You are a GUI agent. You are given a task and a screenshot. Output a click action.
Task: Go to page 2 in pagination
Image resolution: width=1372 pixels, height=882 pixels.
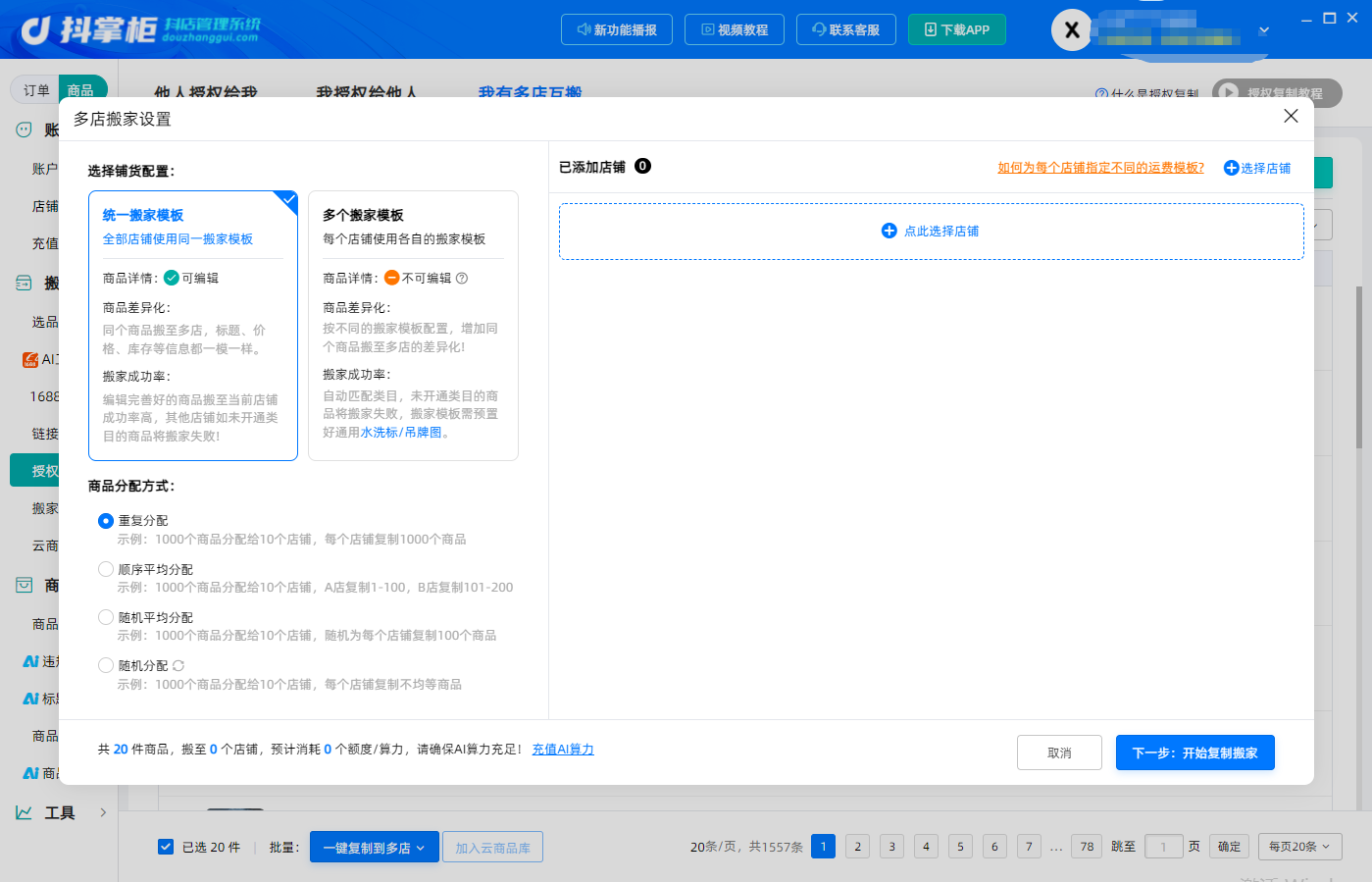pos(858,847)
